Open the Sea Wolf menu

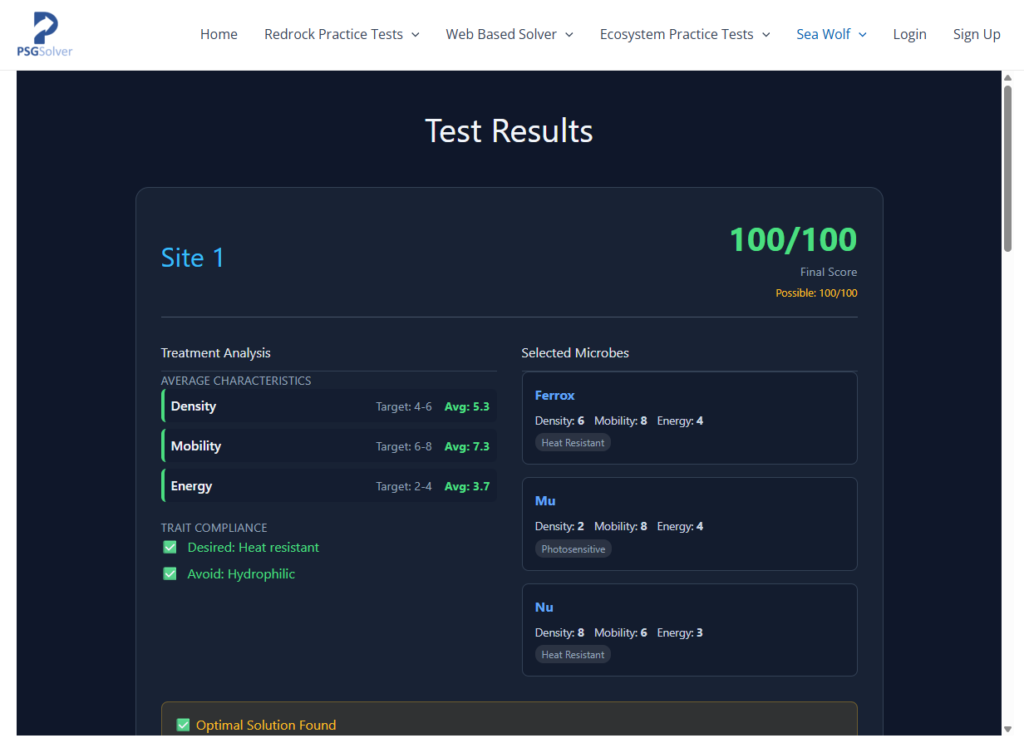click(831, 34)
